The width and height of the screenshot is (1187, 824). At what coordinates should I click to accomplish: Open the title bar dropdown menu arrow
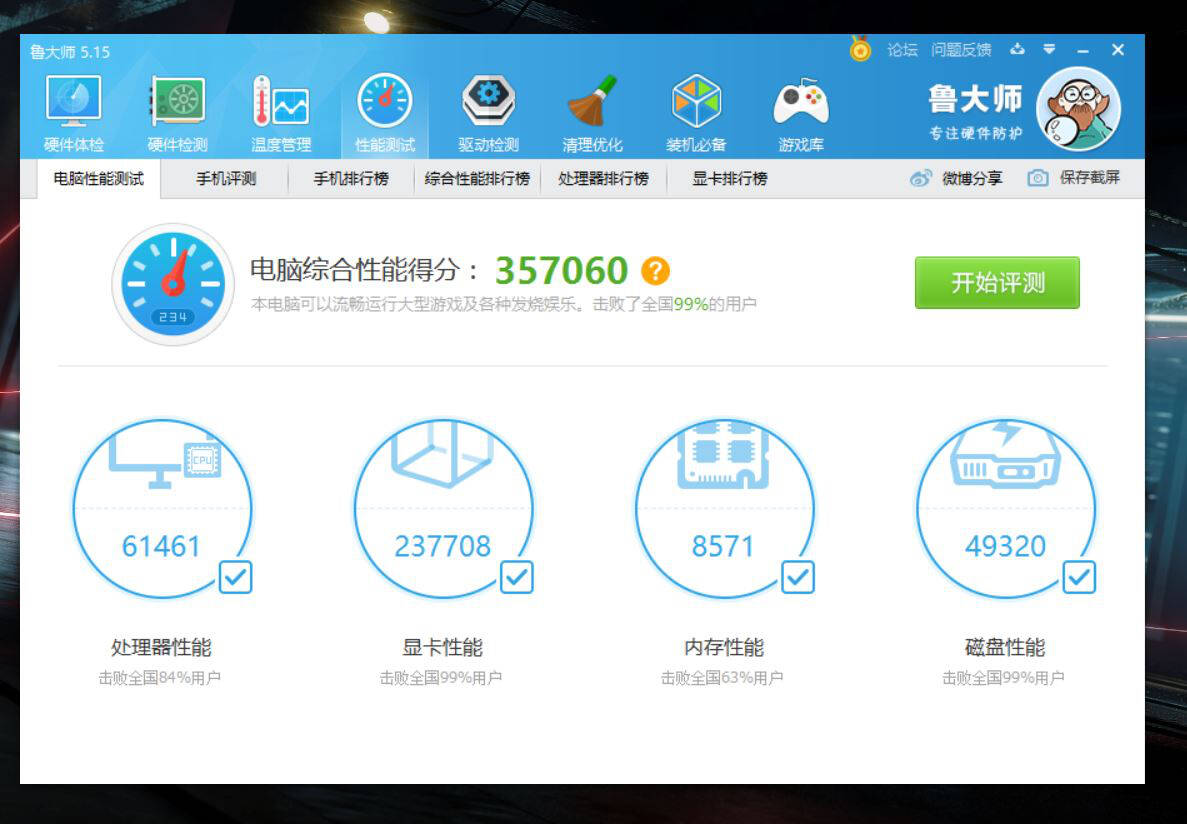click(1049, 49)
